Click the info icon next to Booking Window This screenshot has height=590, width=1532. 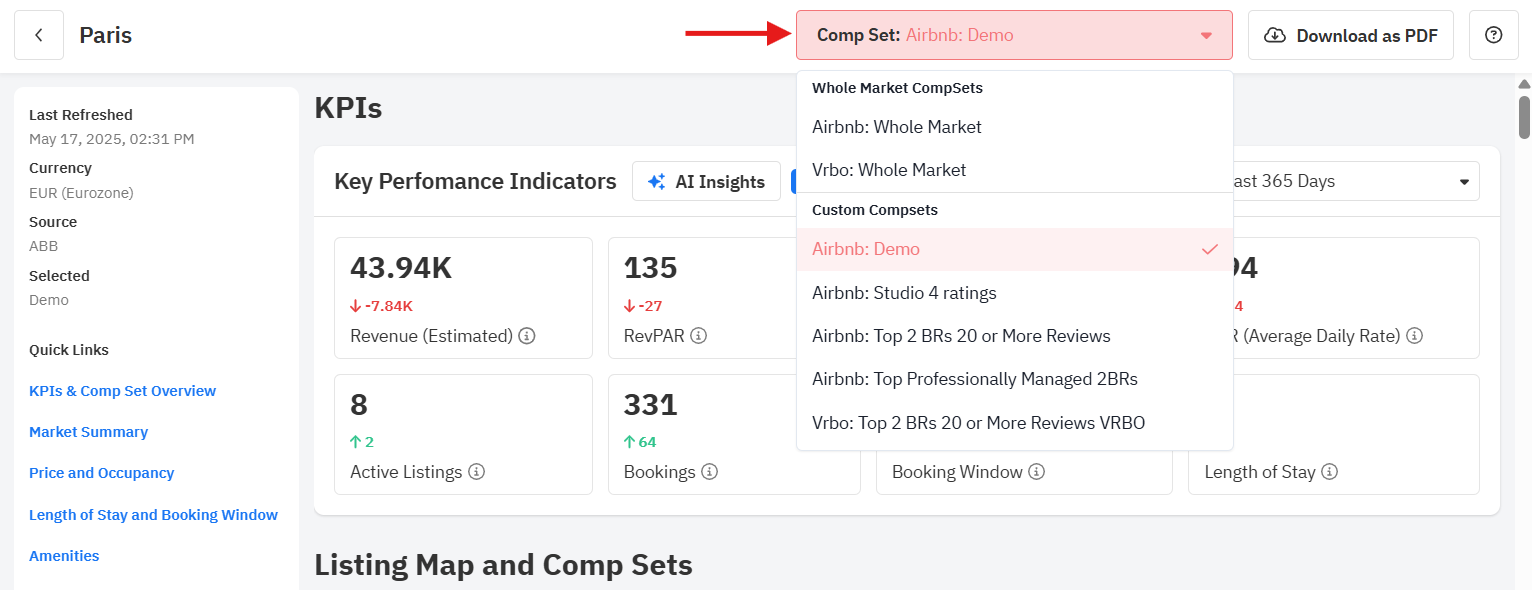[x=1037, y=472]
